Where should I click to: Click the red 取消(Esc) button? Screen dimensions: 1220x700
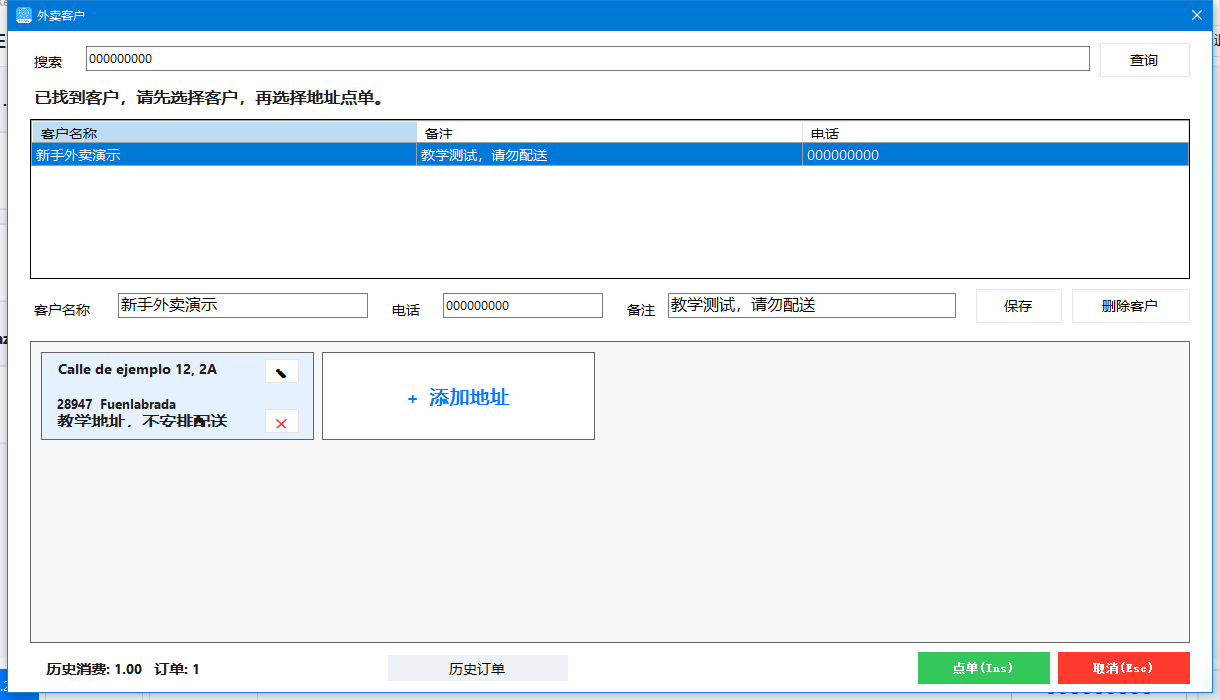click(x=1123, y=668)
